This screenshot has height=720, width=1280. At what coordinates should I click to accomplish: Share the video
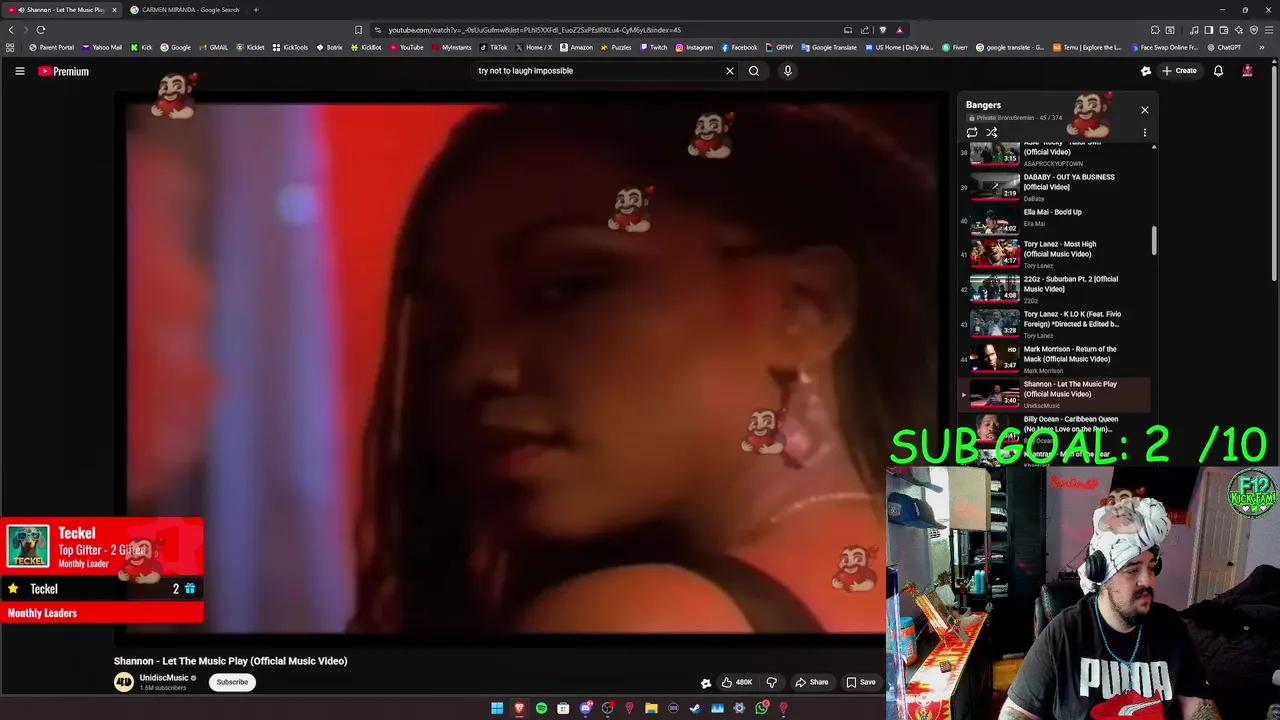[812, 682]
